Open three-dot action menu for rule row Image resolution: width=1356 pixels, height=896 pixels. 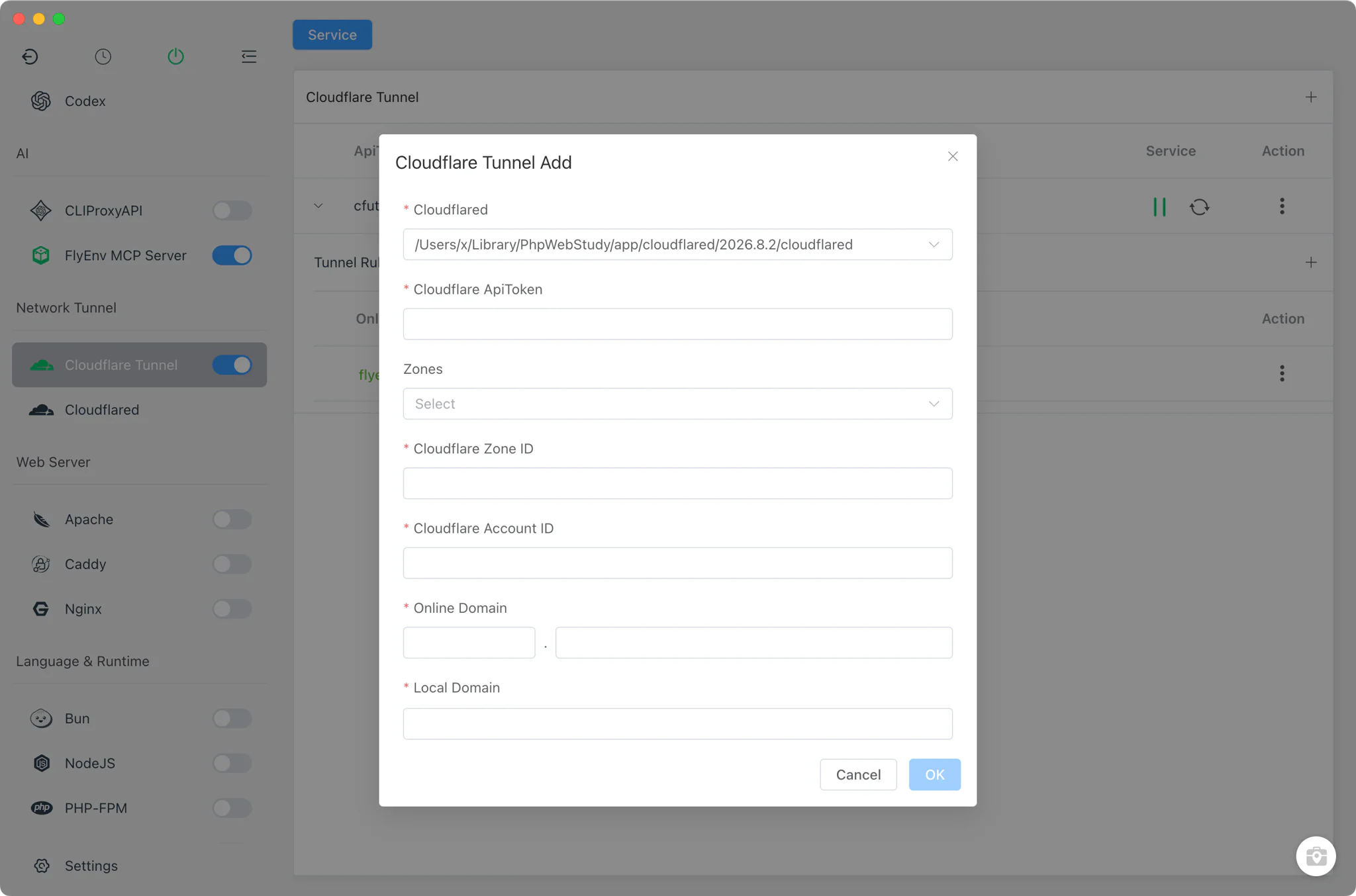[1282, 373]
